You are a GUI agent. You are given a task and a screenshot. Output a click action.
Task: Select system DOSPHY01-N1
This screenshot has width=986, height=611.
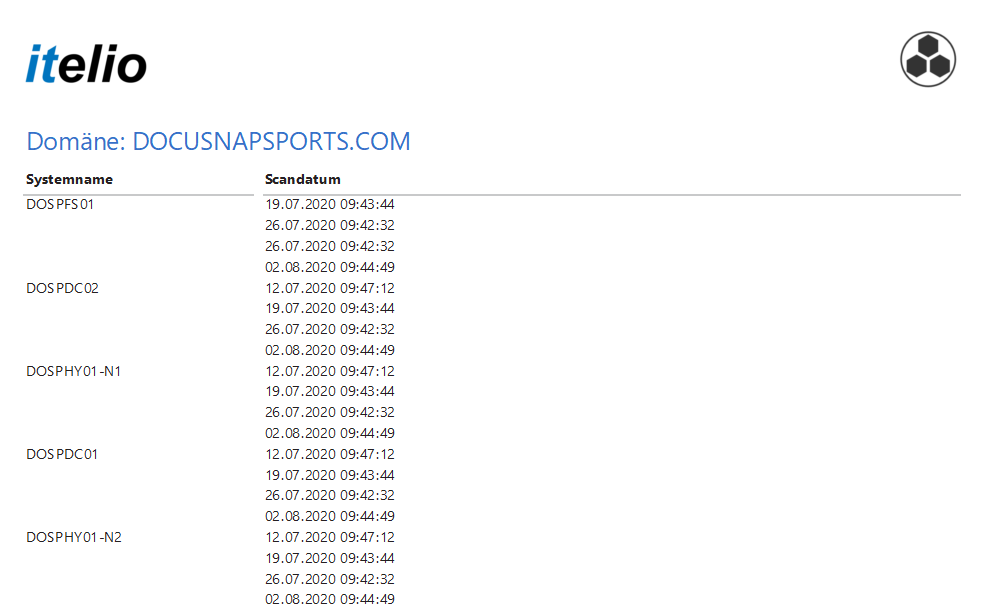tap(74, 371)
